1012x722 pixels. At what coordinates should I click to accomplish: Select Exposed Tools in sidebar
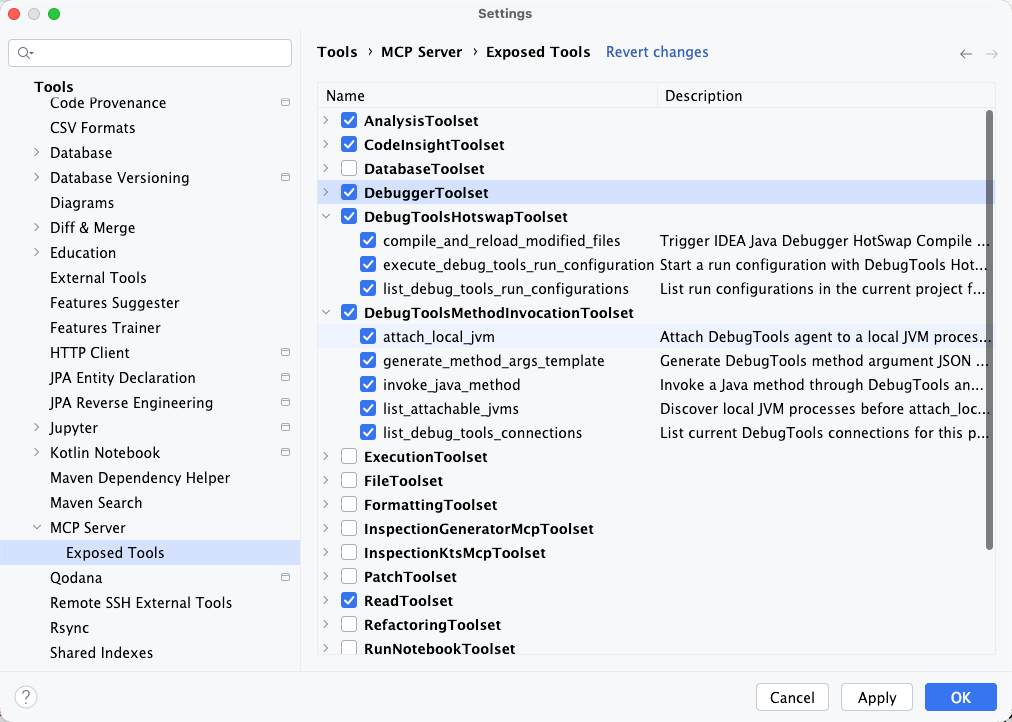point(150,553)
